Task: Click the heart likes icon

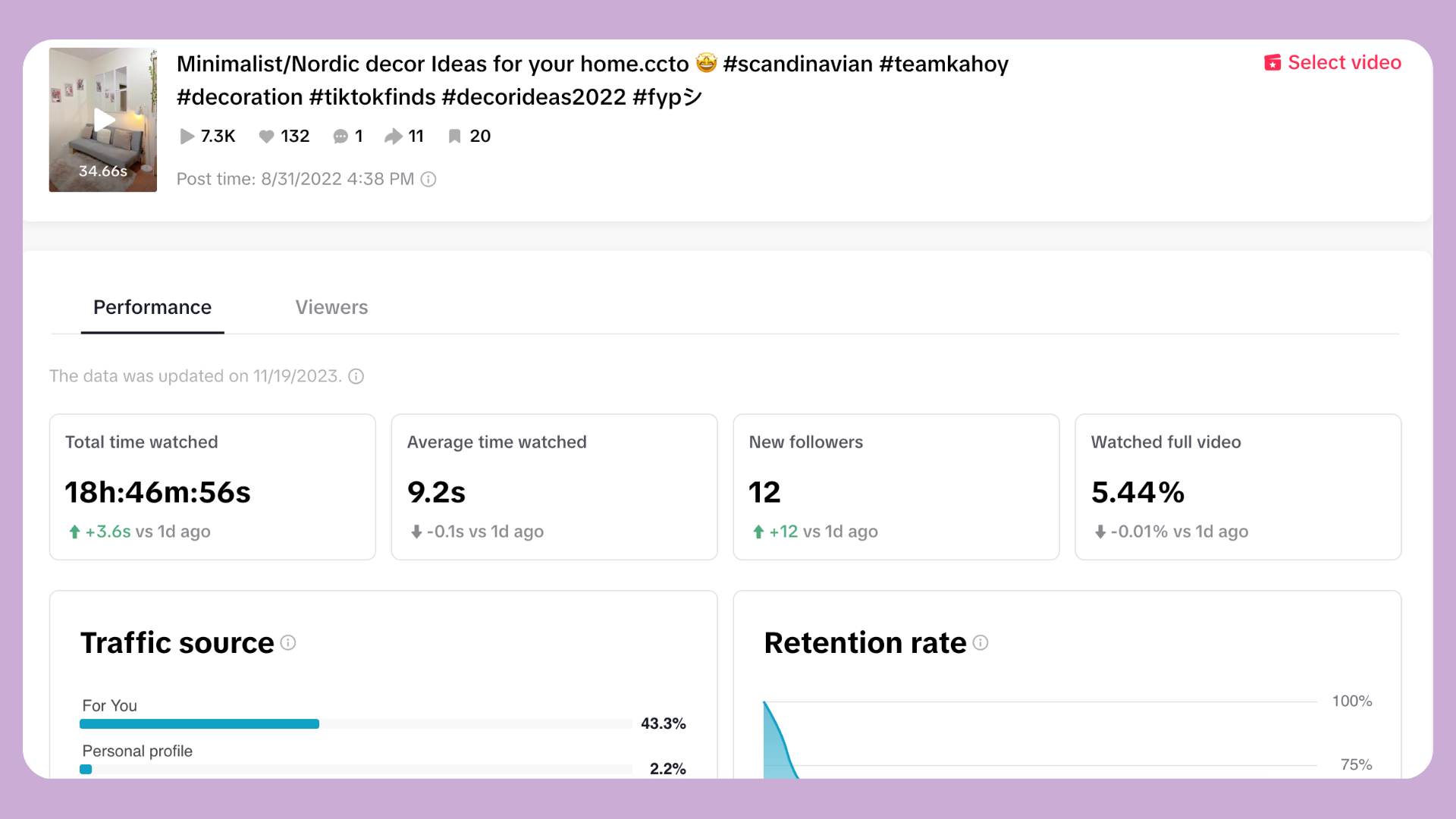Action: [266, 136]
